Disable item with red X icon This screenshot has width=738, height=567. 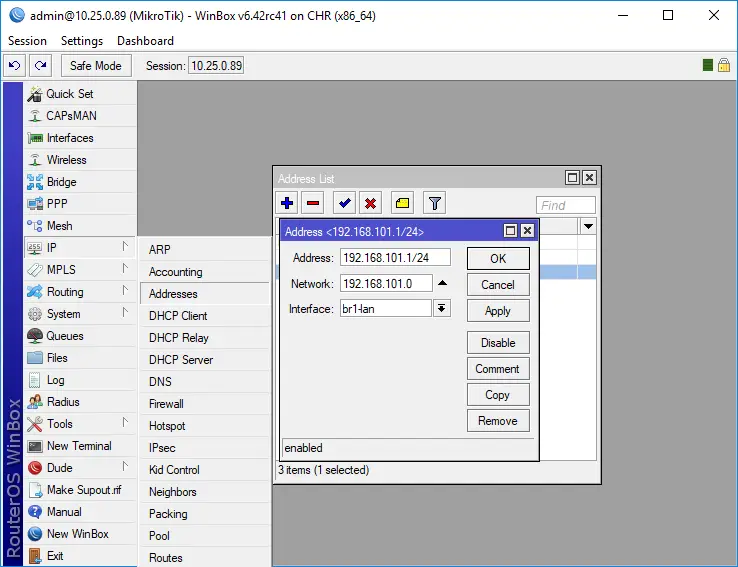point(370,203)
